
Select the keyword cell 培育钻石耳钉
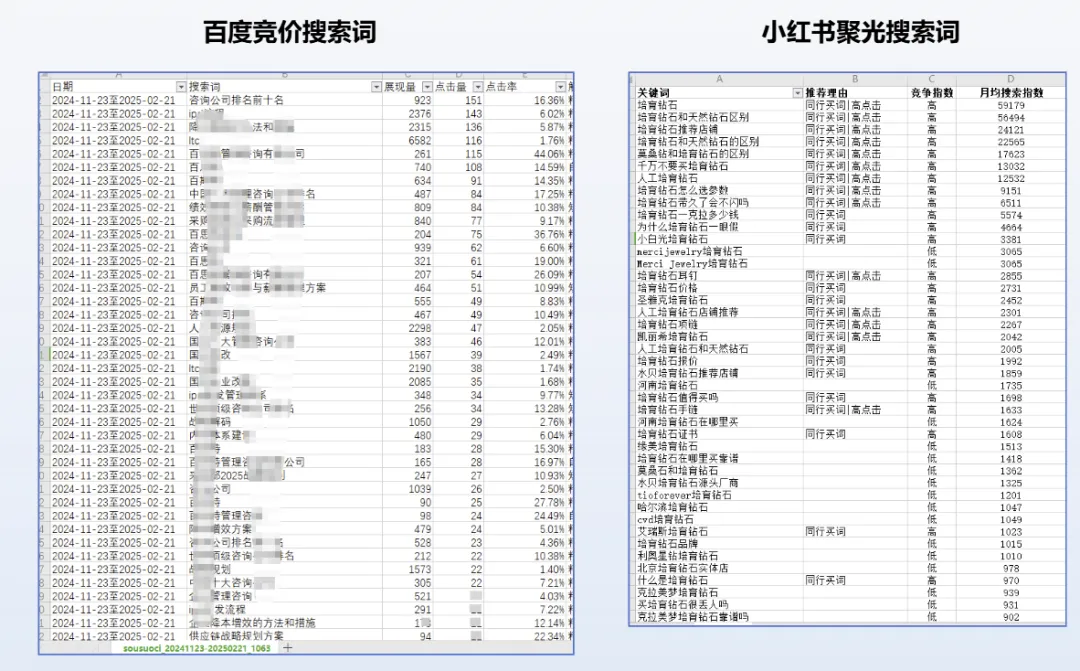point(719,276)
